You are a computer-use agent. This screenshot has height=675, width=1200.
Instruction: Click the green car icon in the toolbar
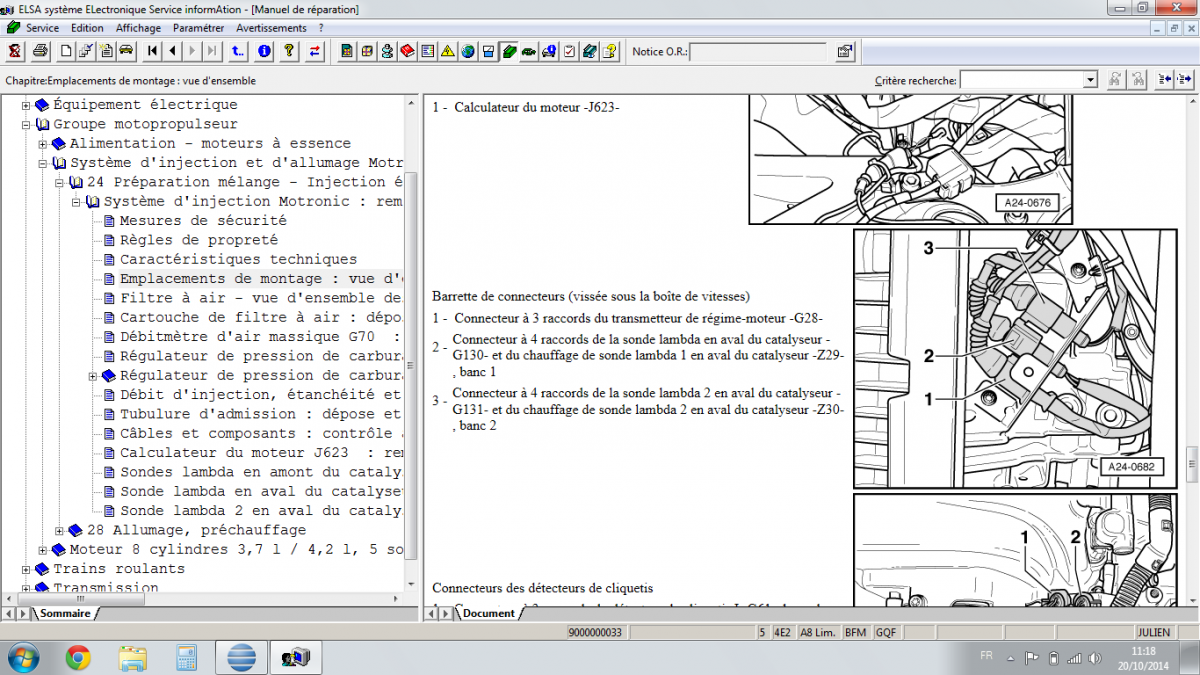529,51
